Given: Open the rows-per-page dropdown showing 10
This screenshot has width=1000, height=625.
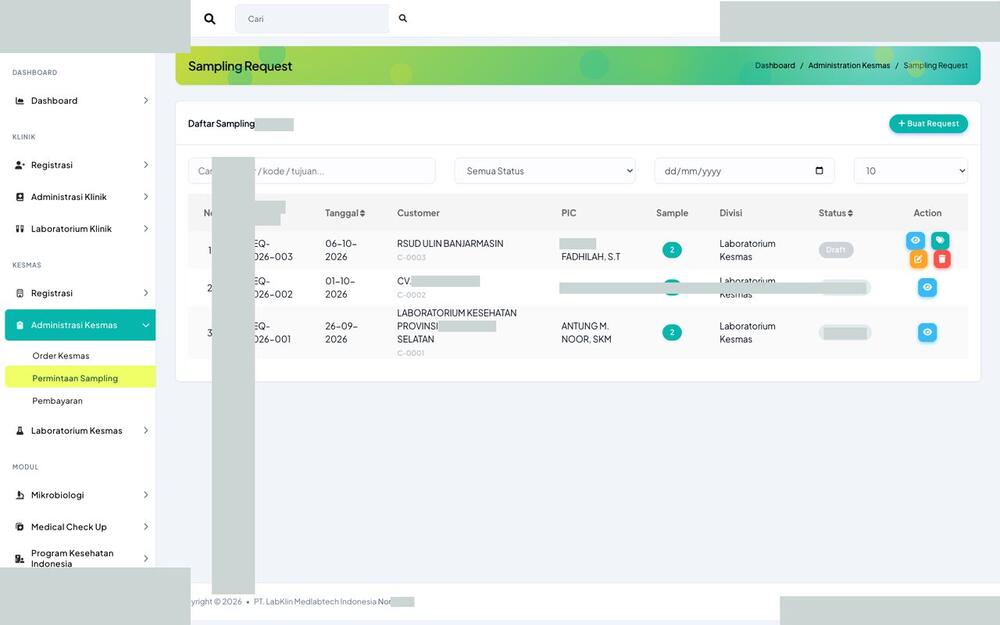Looking at the screenshot, I should tap(911, 171).
